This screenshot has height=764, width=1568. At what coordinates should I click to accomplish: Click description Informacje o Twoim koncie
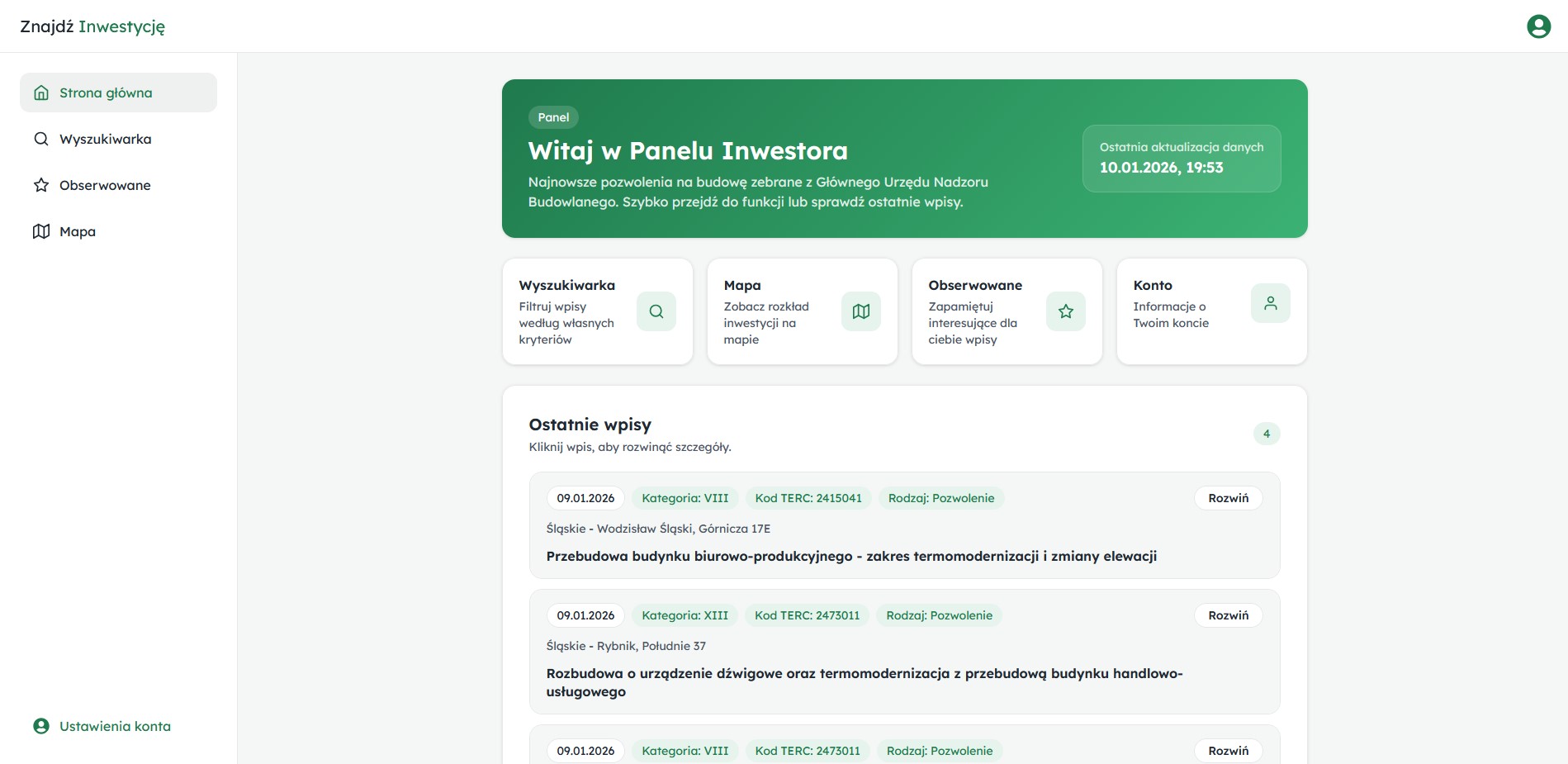[x=1171, y=315]
